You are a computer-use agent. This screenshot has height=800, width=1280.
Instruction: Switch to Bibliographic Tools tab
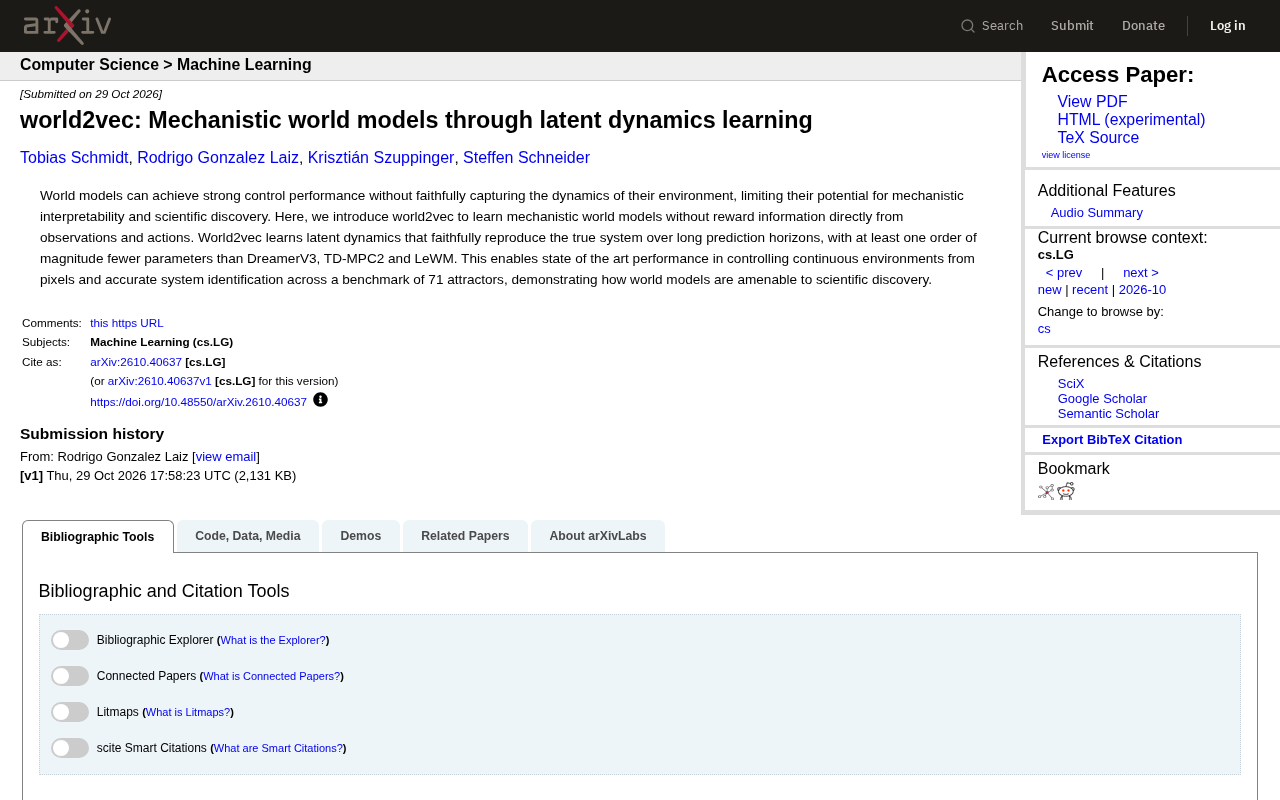[x=98, y=537]
